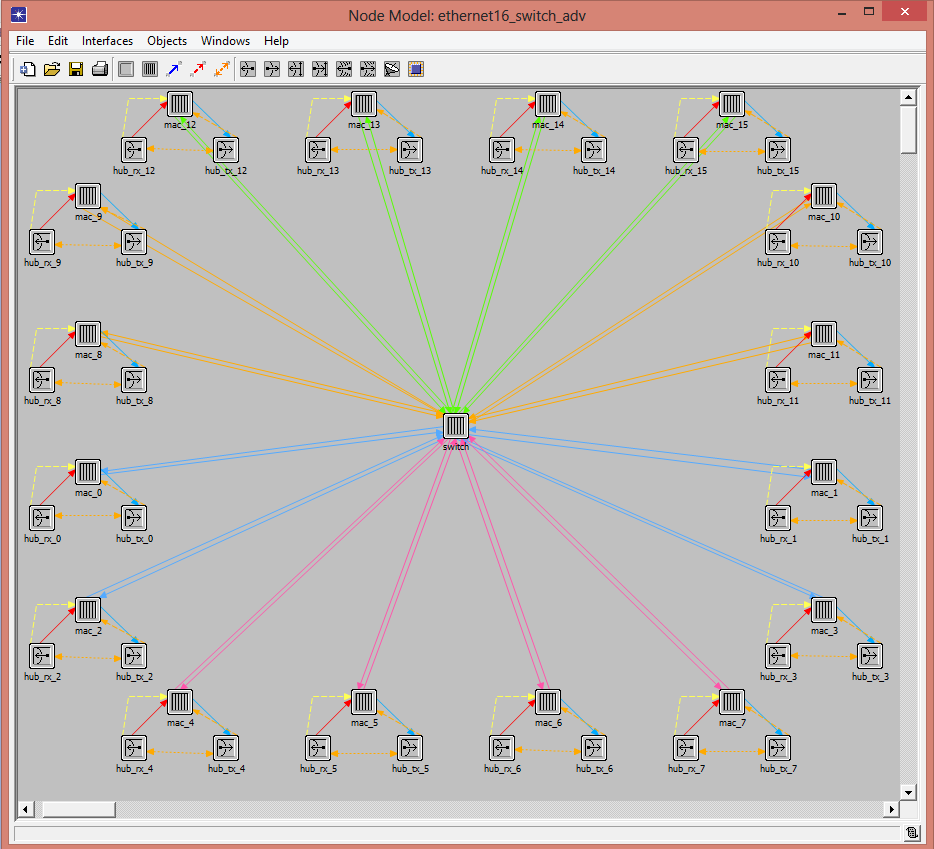The image size is (934, 849).
Task: Click the vertical scrollbar down arrow
Action: 908,792
